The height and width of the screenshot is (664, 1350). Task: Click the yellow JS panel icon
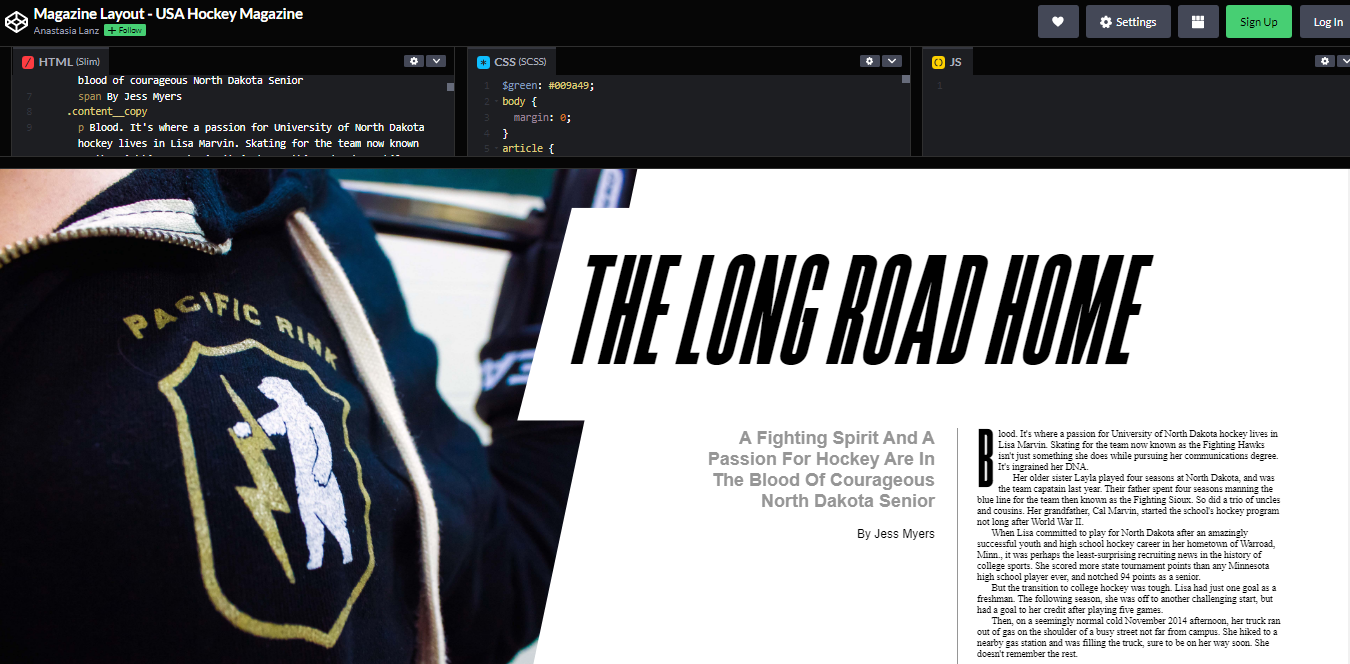(936, 60)
